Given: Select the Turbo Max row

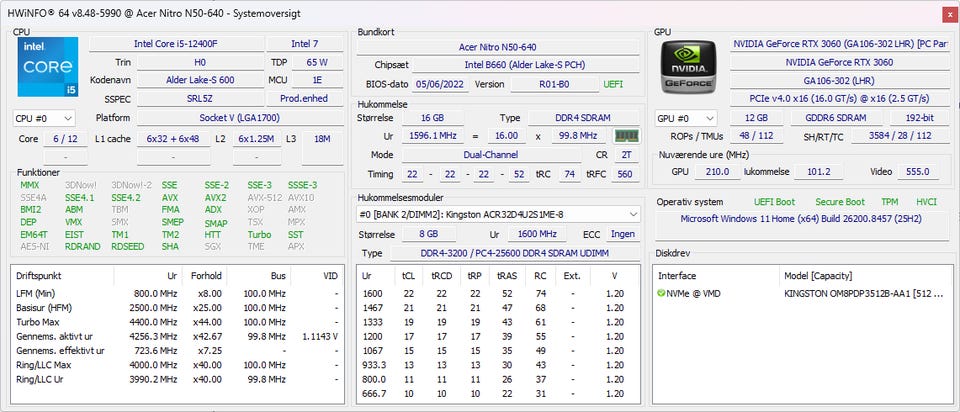Looking at the screenshot, I should tap(178, 322).
